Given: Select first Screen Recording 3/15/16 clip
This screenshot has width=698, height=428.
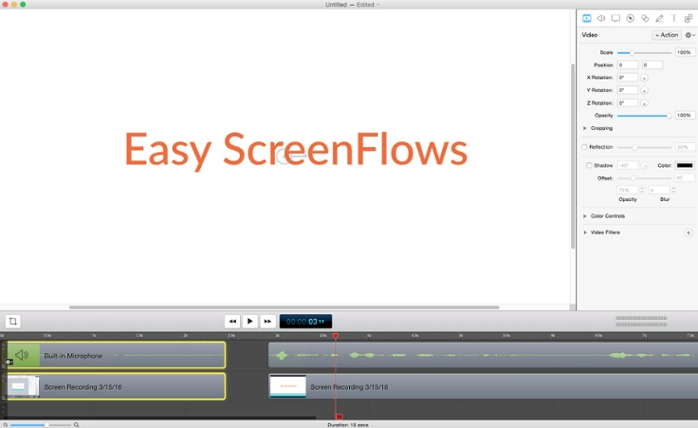Looking at the screenshot, I should click(117, 387).
